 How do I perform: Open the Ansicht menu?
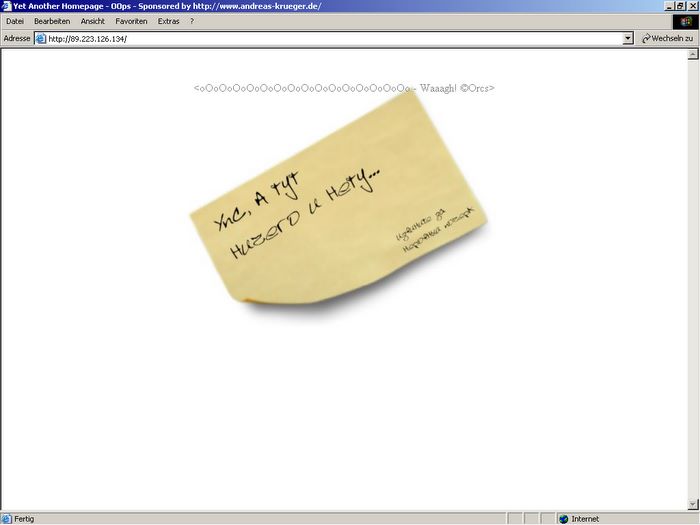coord(93,21)
